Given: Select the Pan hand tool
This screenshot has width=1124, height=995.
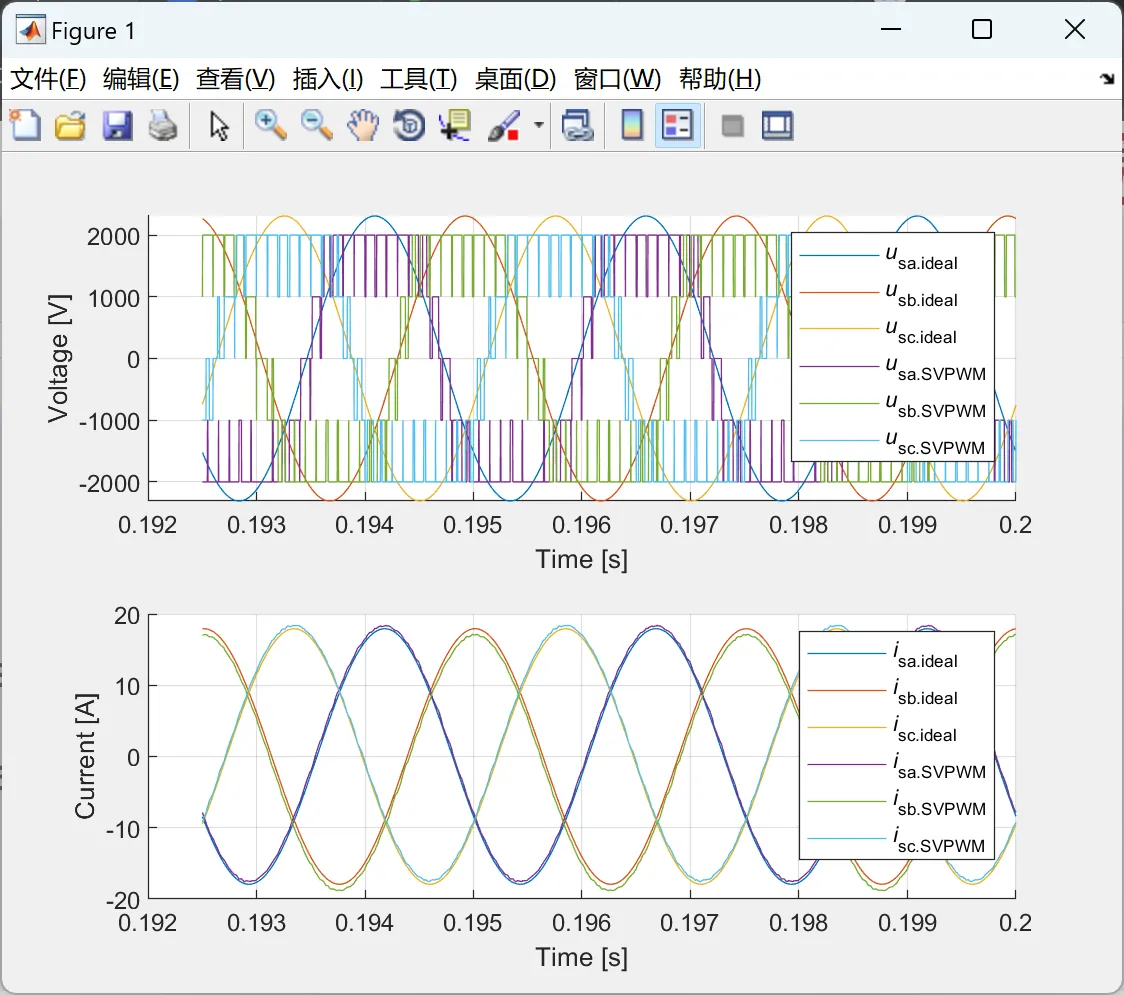Looking at the screenshot, I should [363, 125].
